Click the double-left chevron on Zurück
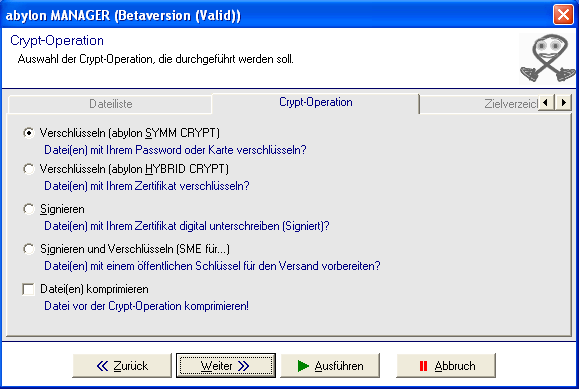 102,366
